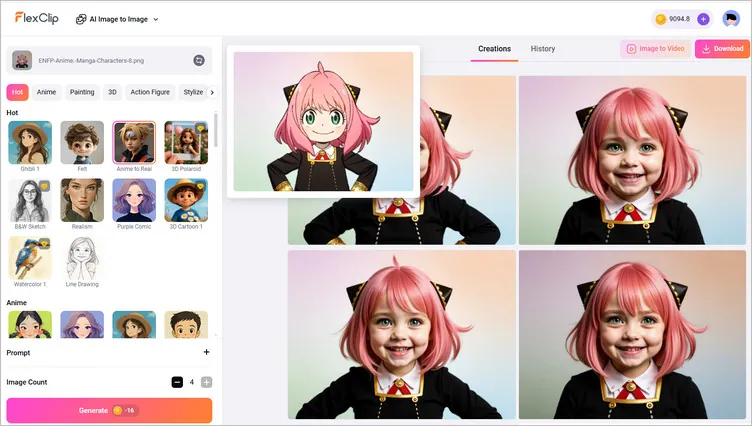752x426 pixels.
Task: Decrease image count with minus button
Action: [177, 382]
